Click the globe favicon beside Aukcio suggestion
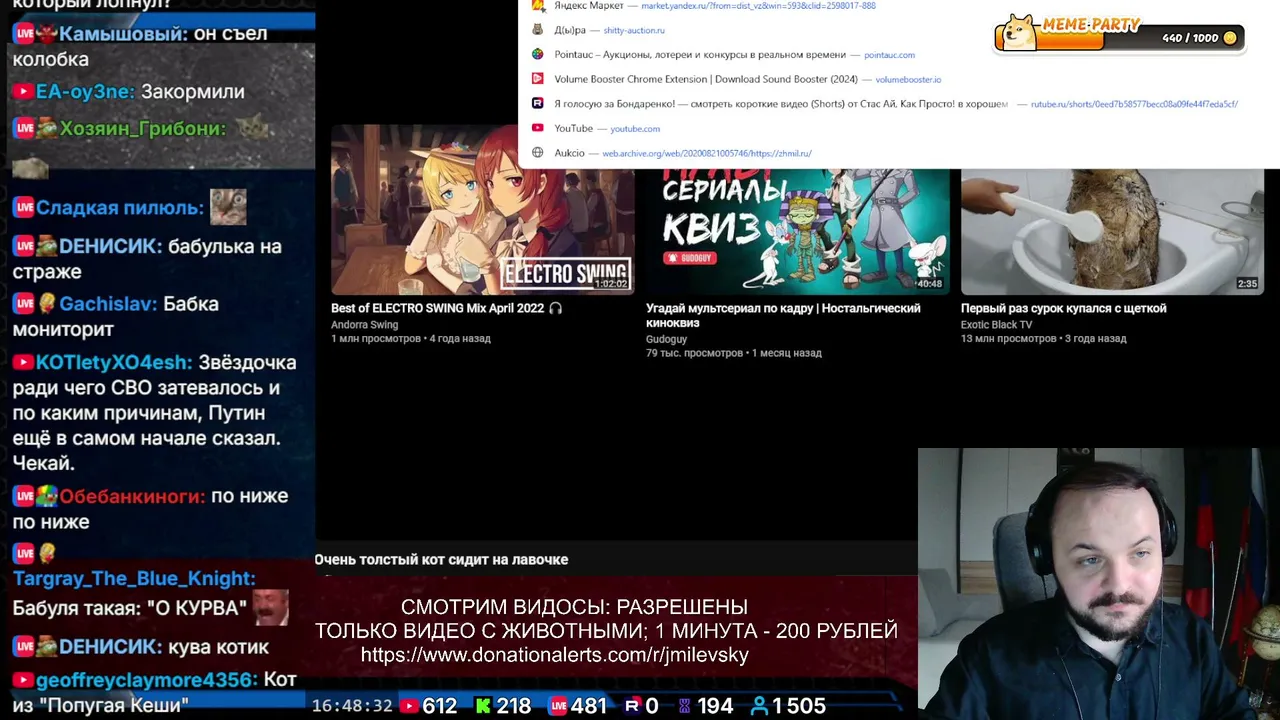Viewport: 1280px width, 720px height. tap(537, 153)
